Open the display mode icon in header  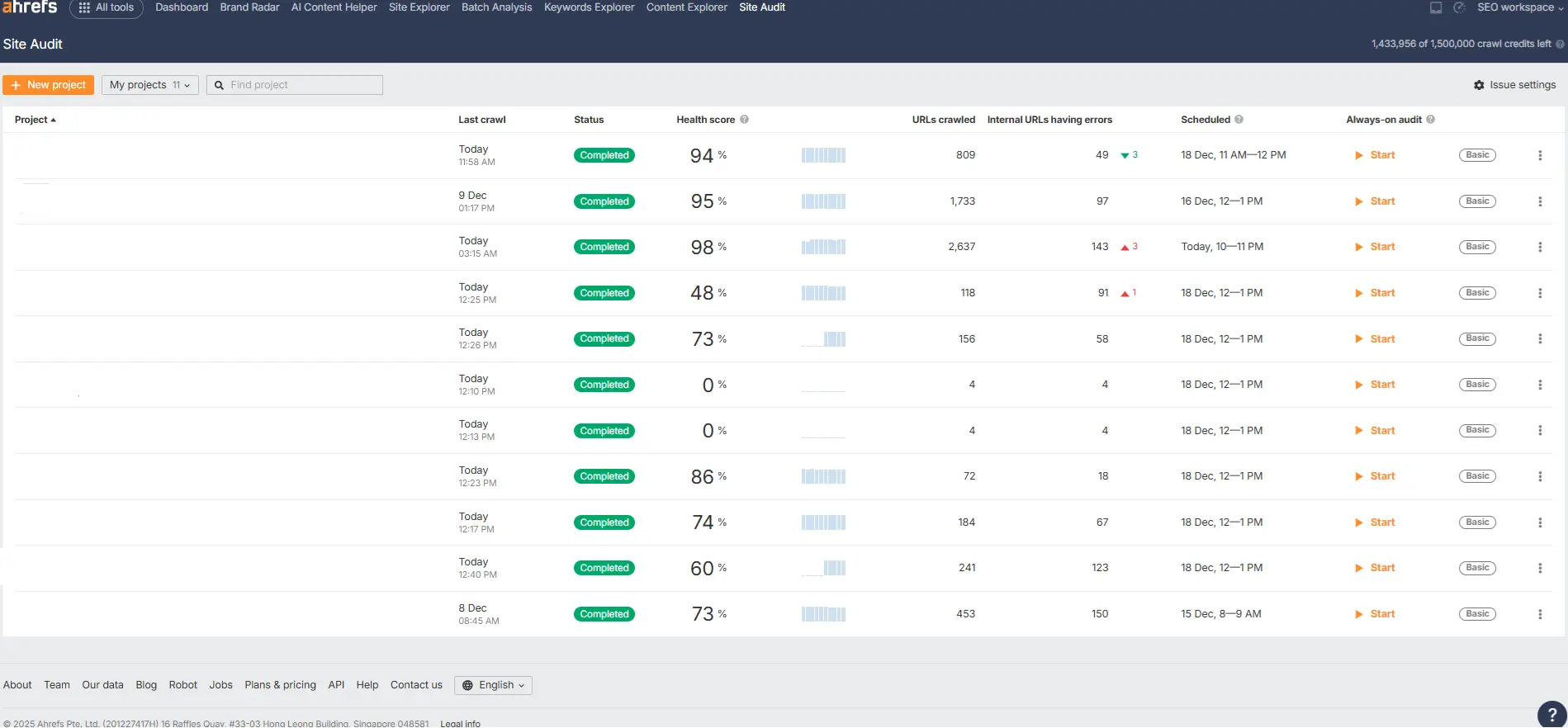tap(1436, 7)
